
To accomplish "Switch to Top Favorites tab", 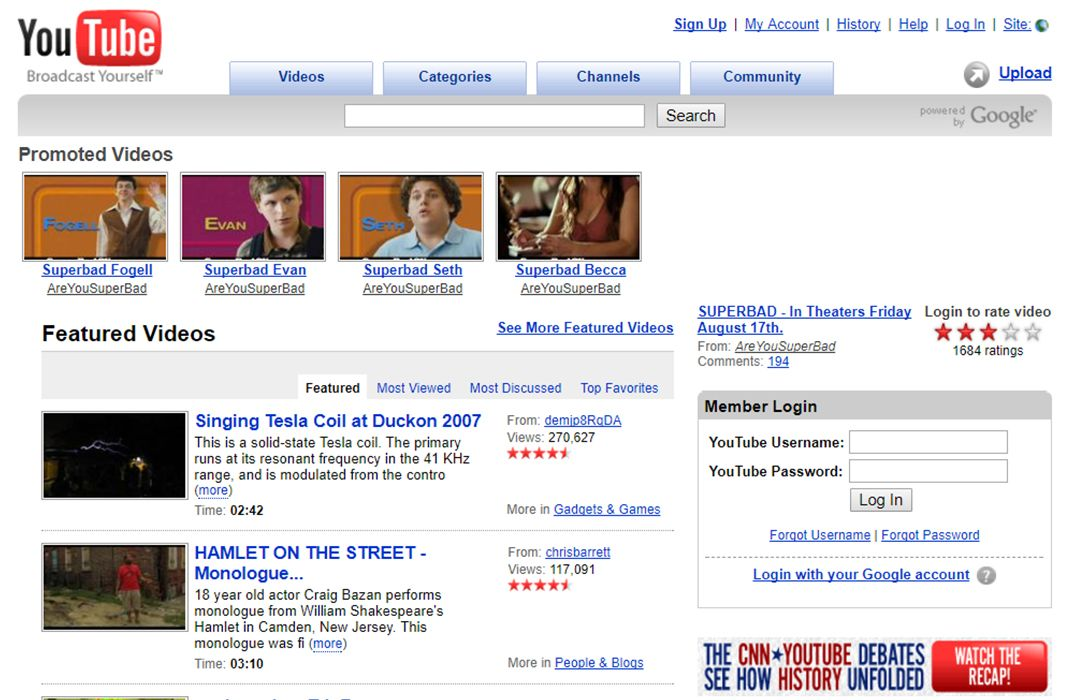I will [x=619, y=388].
